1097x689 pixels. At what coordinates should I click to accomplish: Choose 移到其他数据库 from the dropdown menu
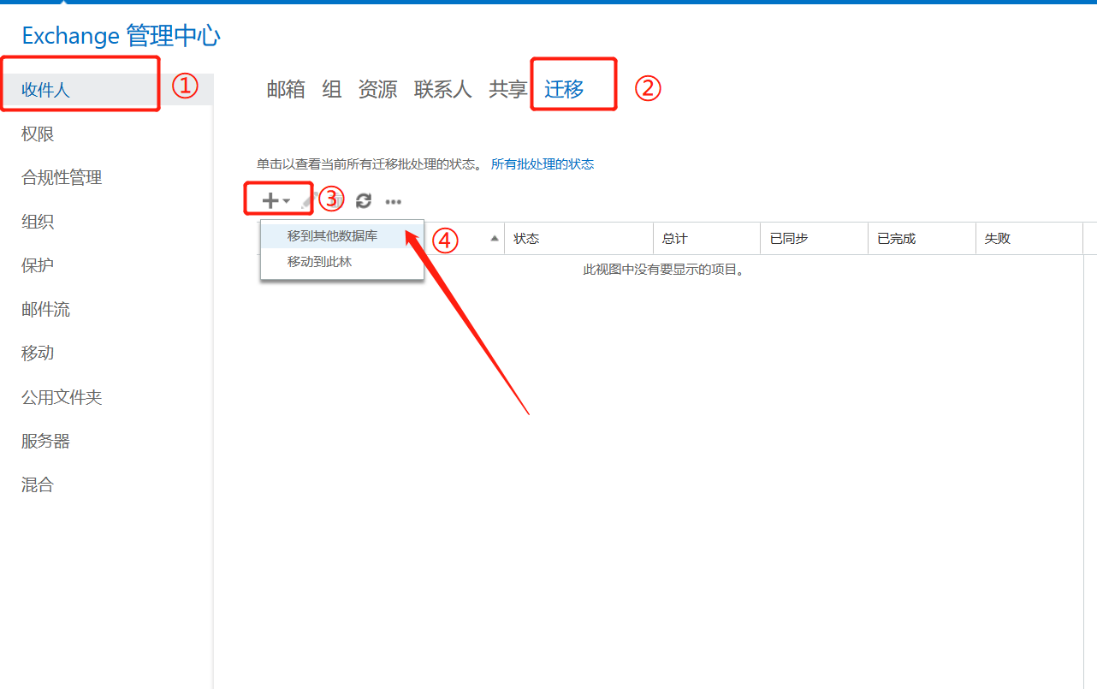click(x=342, y=236)
